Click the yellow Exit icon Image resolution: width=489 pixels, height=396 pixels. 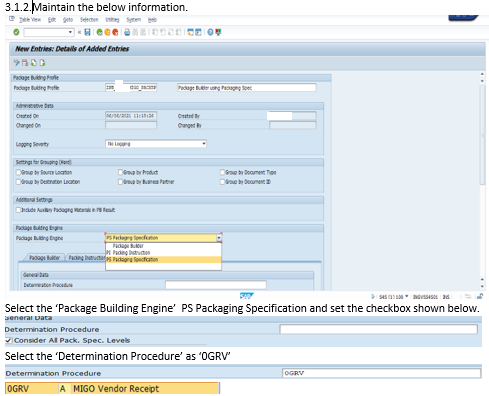(107, 32)
